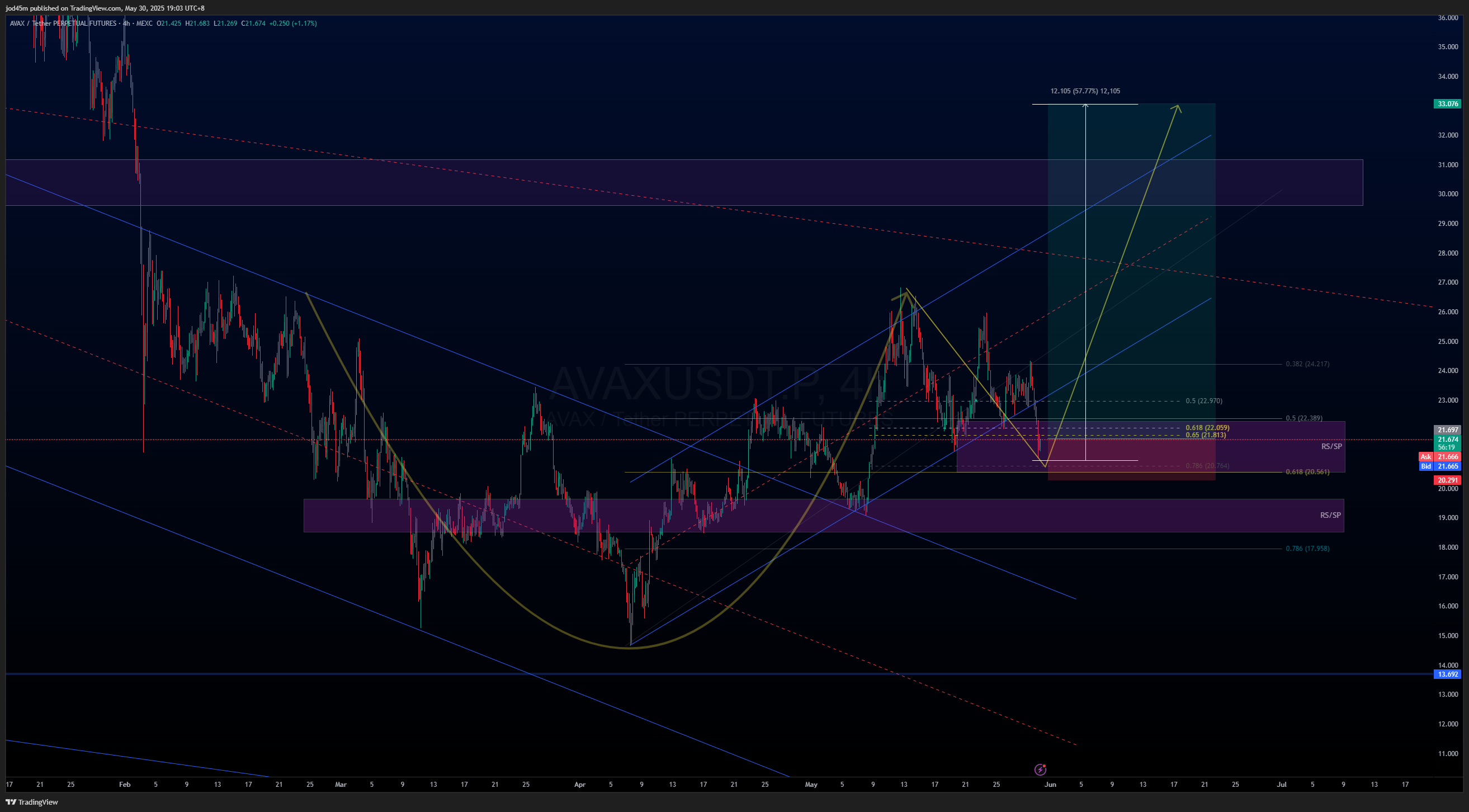1469x812 pixels.
Task: Click the May label on the time axis
Action: point(811,785)
